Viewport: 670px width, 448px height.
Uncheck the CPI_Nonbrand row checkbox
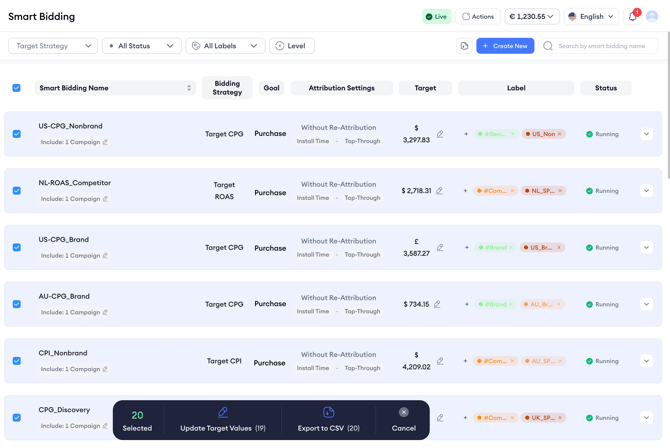tap(17, 361)
